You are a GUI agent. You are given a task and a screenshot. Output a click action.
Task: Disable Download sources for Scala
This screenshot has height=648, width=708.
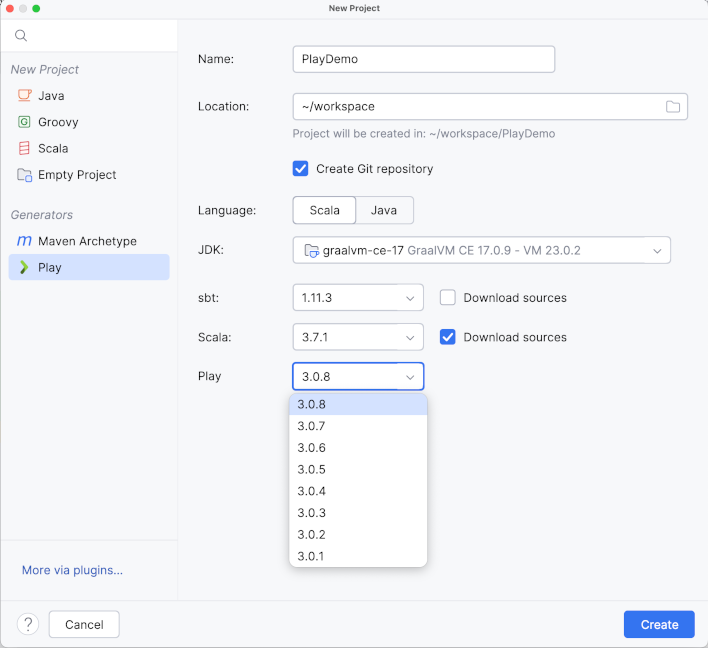pyautogui.click(x=448, y=337)
